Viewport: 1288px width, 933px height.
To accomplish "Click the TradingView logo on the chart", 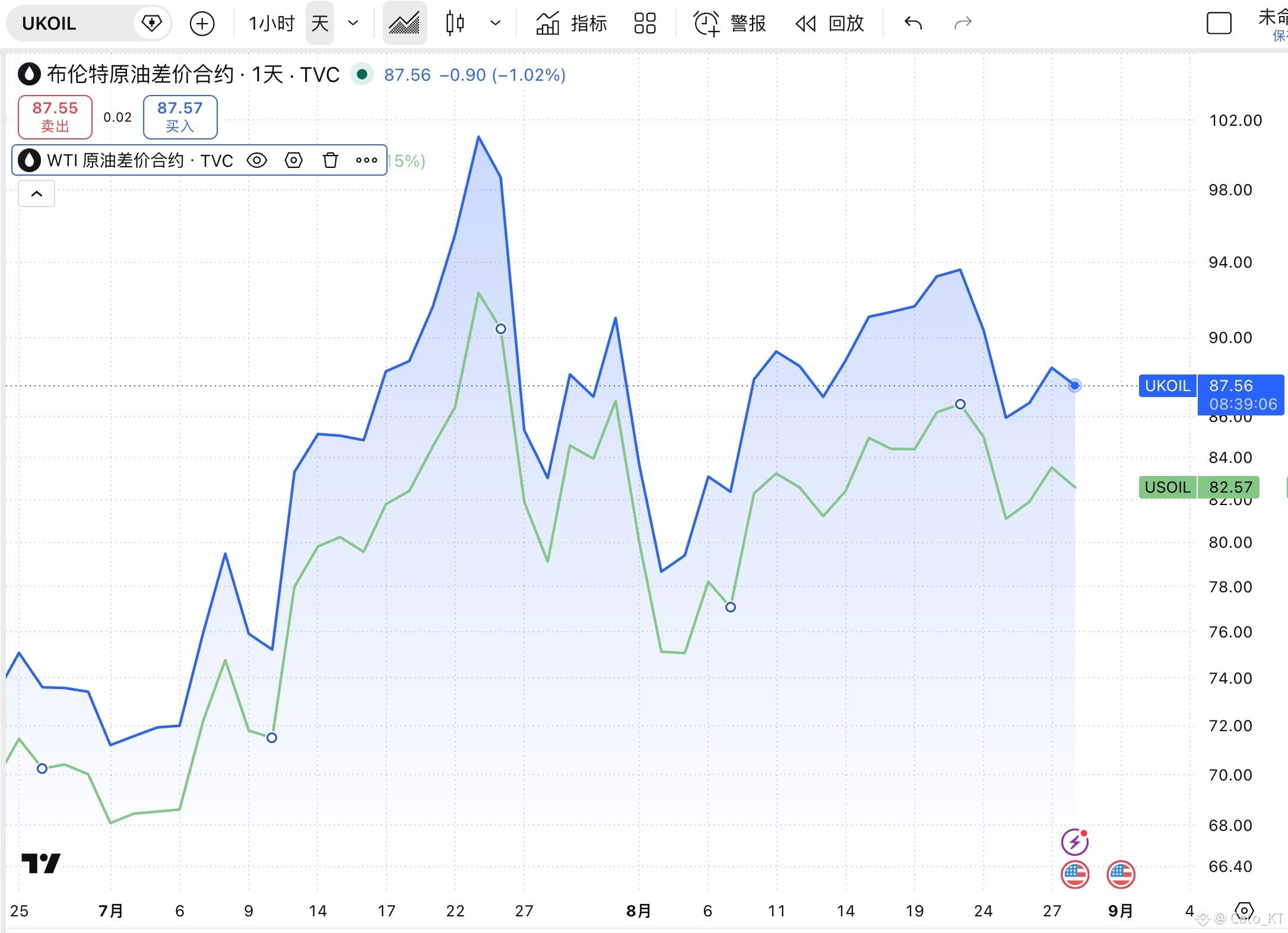I will coord(41,863).
